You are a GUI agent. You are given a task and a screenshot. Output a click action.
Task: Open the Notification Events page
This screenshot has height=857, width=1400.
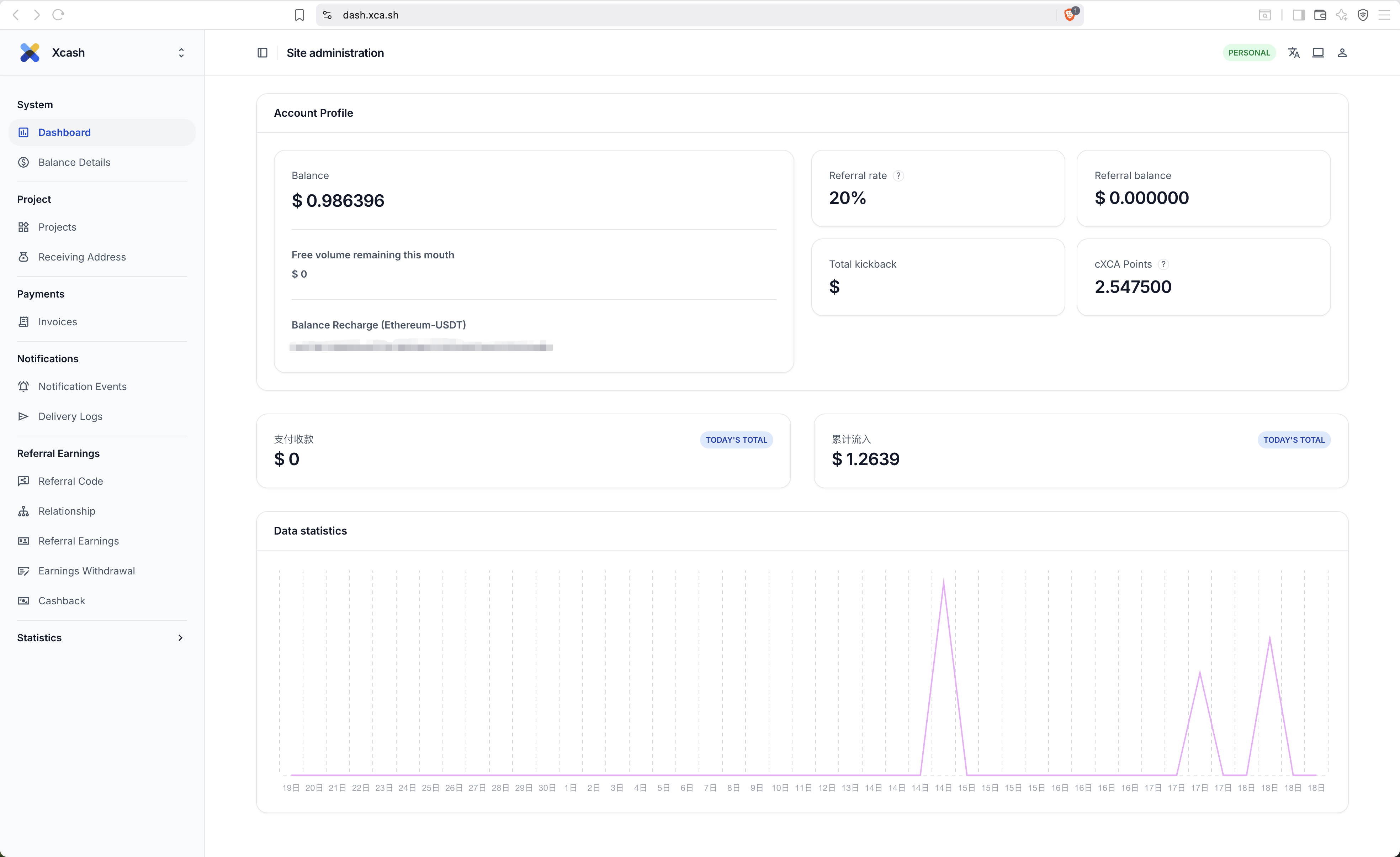pyautogui.click(x=83, y=387)
